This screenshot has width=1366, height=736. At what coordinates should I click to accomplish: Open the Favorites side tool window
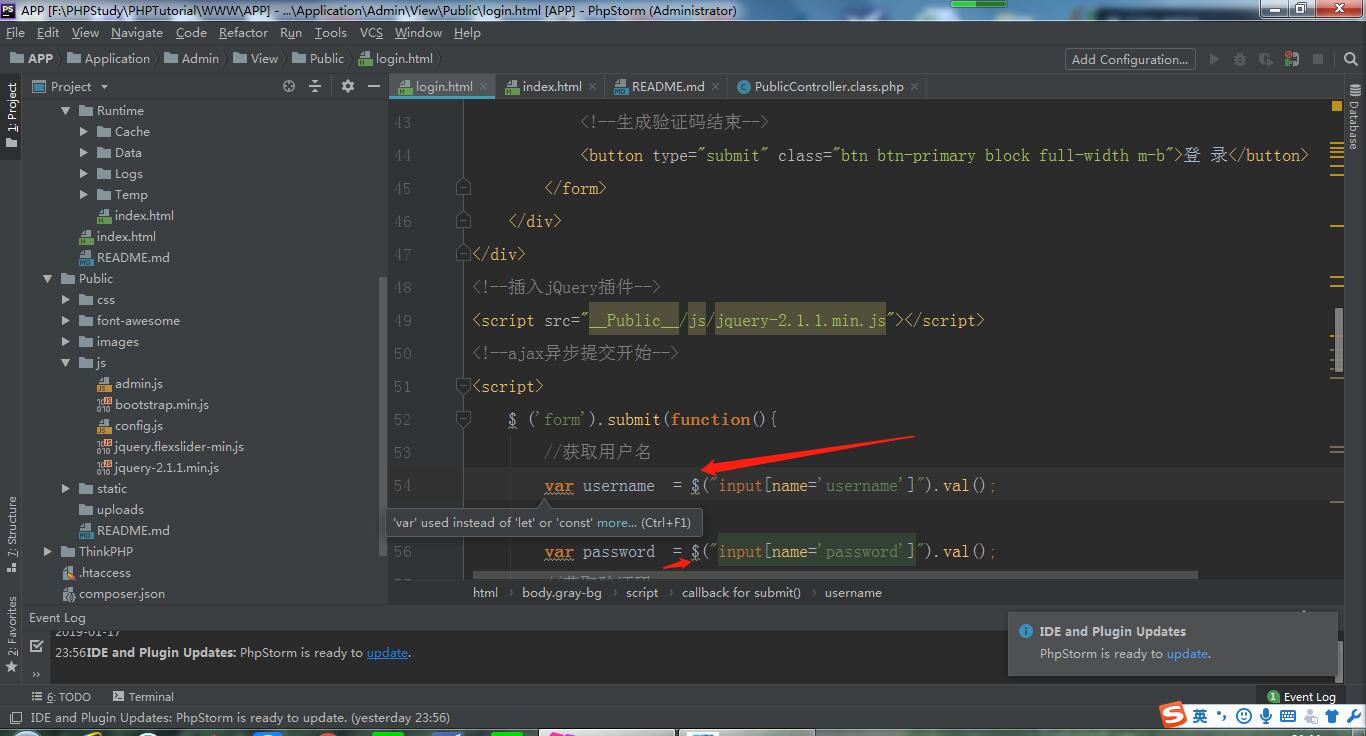coord(12,634)
